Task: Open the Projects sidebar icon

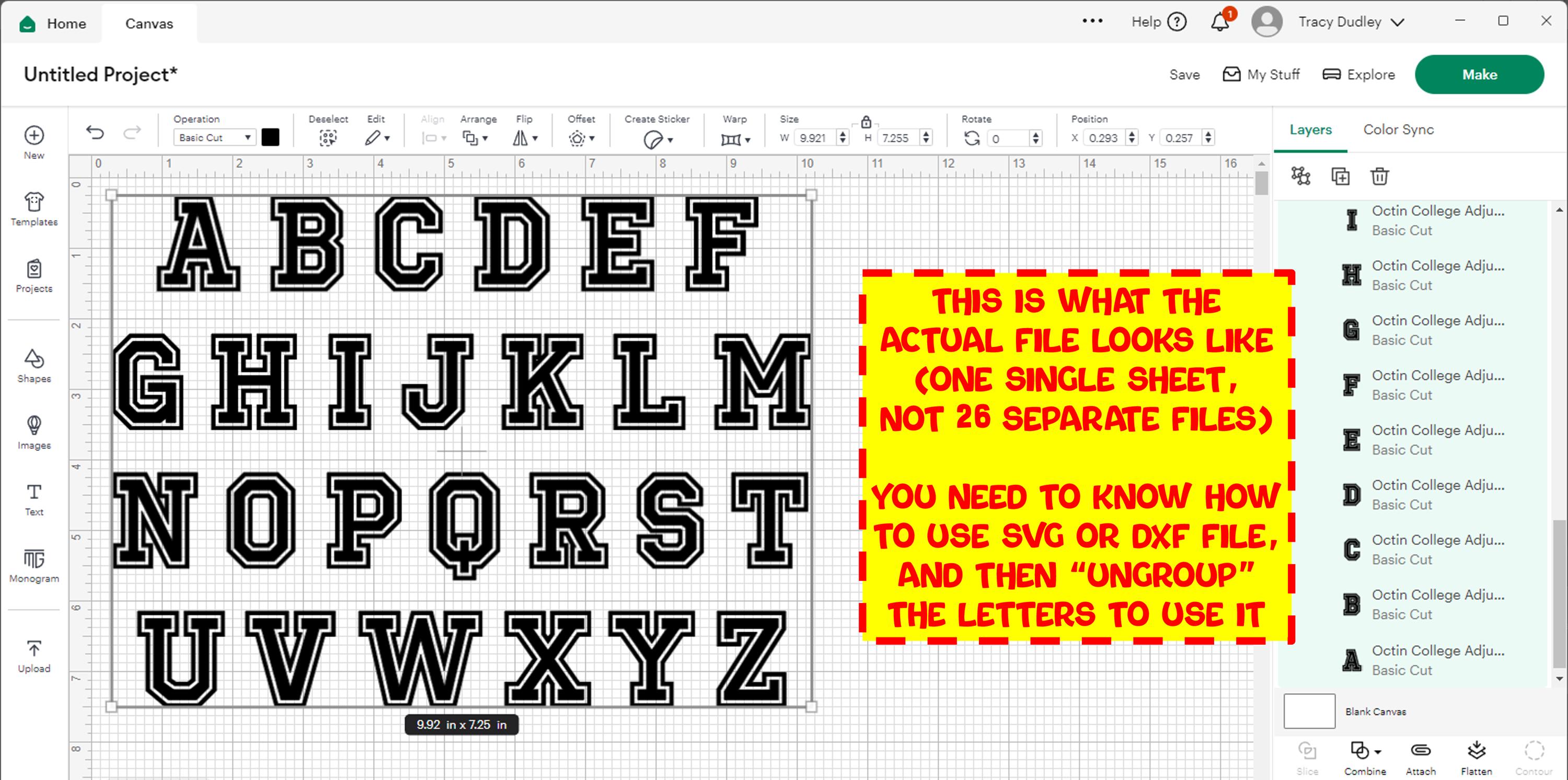Action: click(x=34, y=276)
